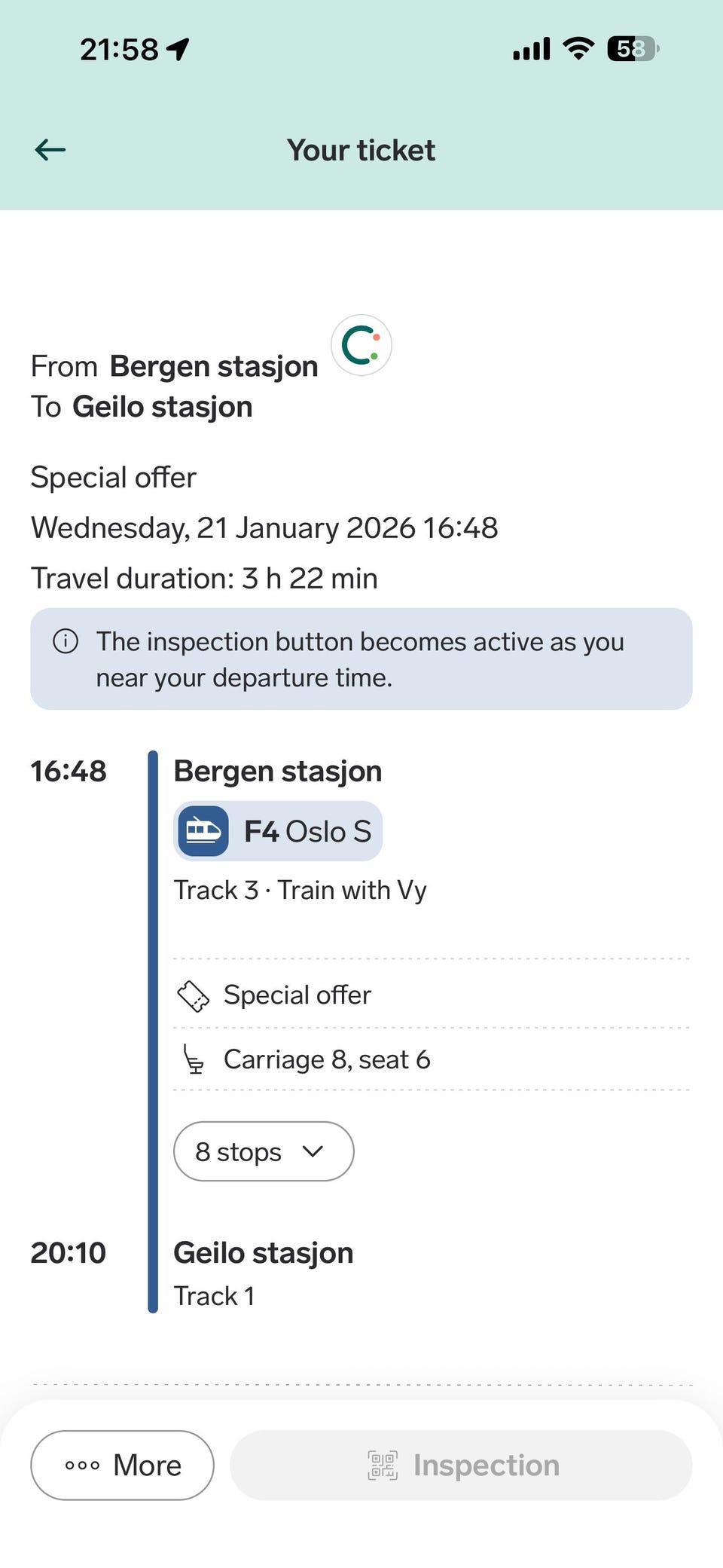The image size is (723, 1568).
Task: Tap the QR code icon on Inspection
Action: click(x=383, y=1466)
